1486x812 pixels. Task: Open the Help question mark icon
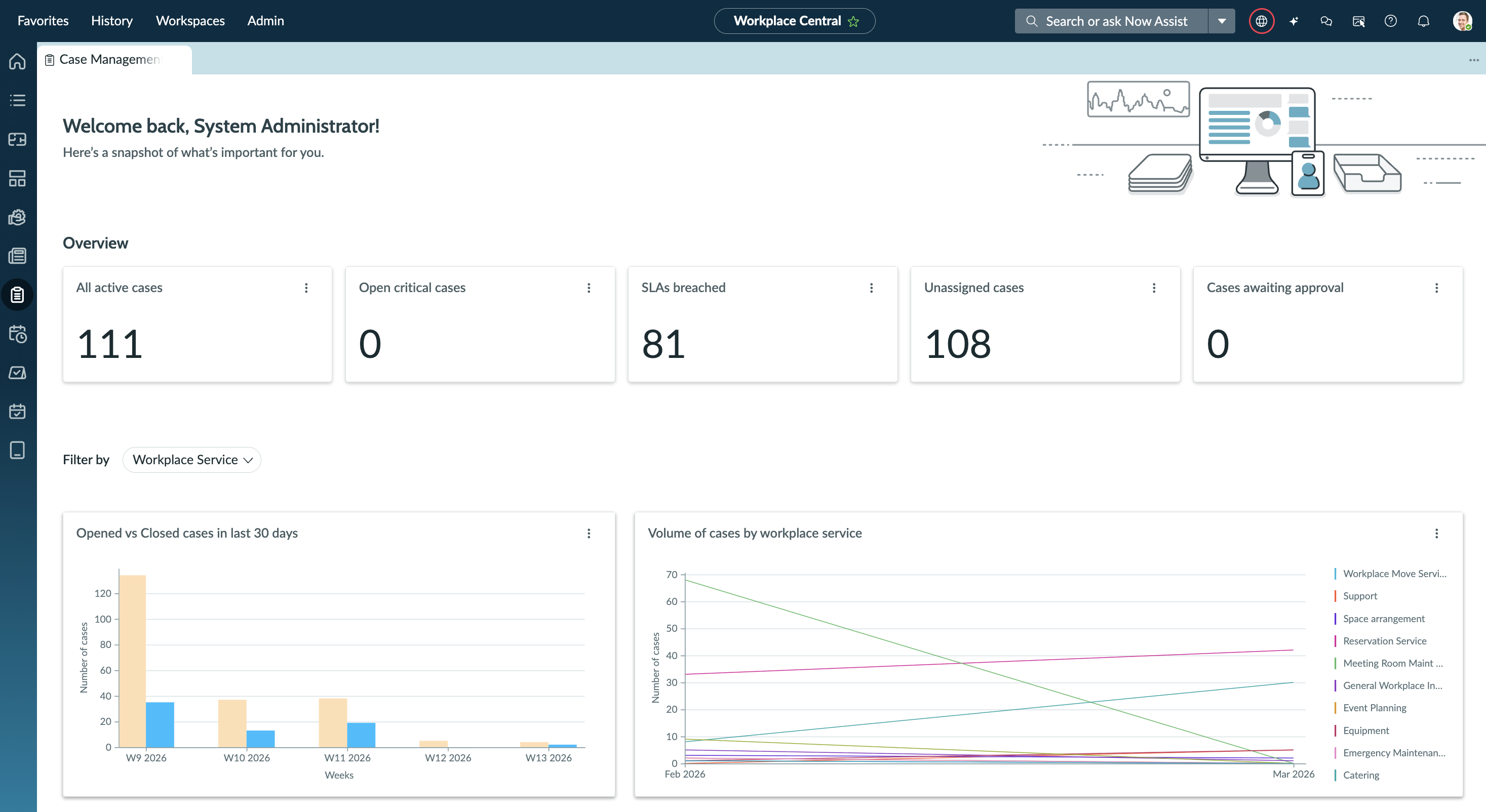pos(1391,21)
